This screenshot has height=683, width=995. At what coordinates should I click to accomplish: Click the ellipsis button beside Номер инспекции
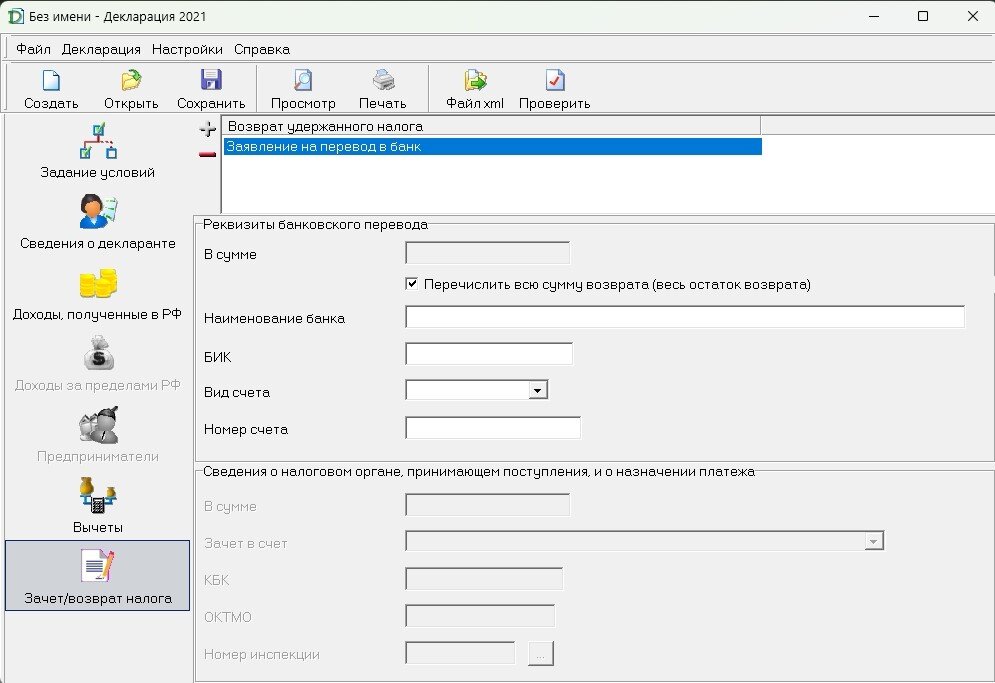(x=541, y=653)
